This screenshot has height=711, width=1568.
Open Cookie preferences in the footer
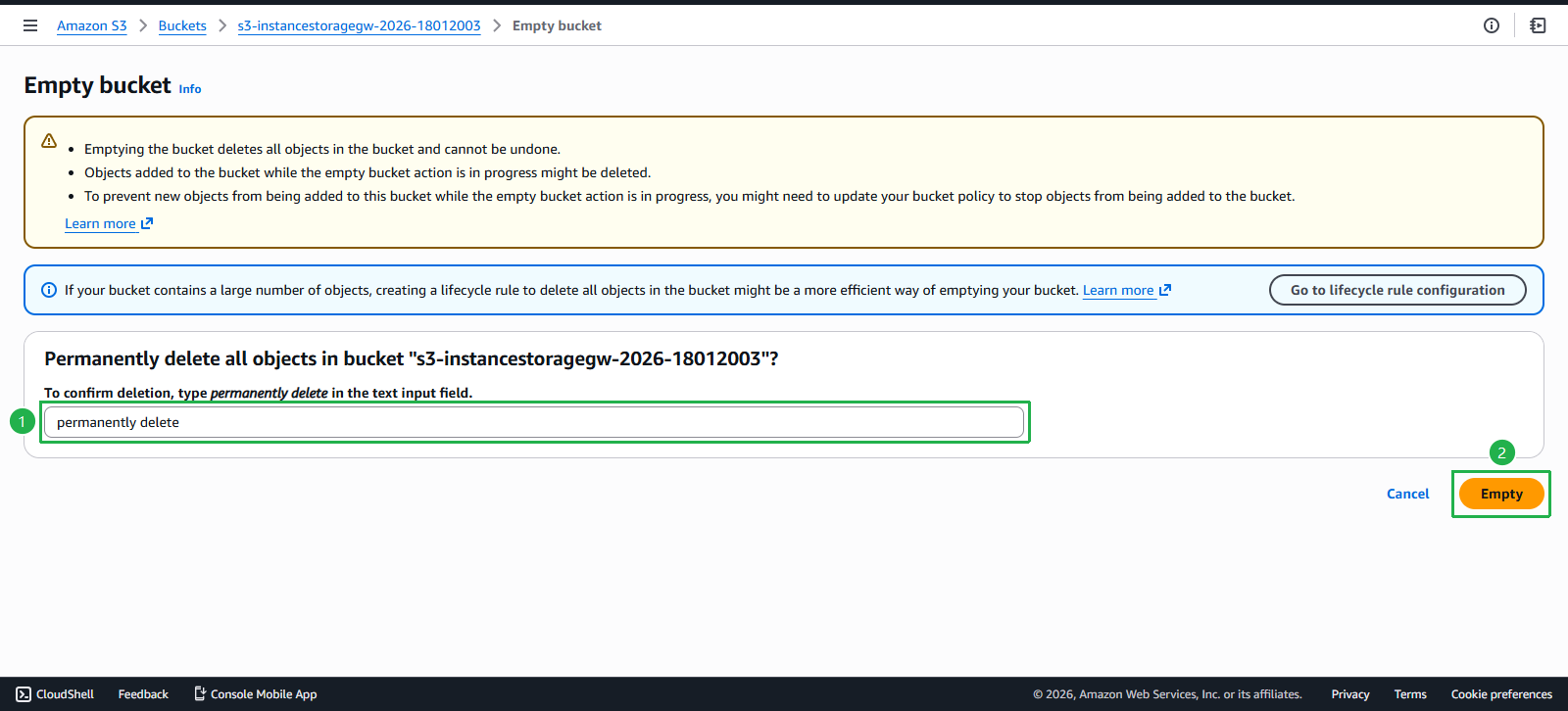pyautogui.click(x=1501, y=694)
